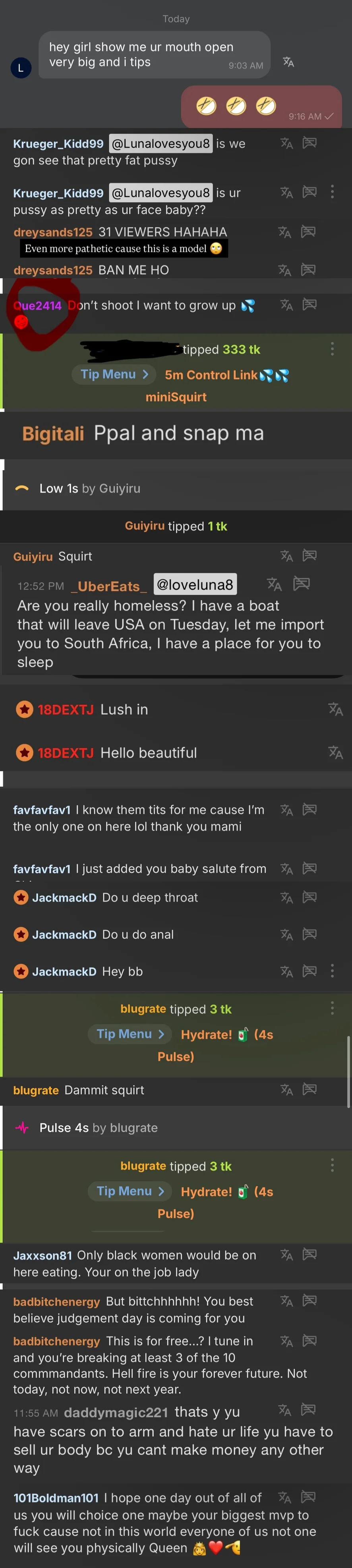This screenshot has width=352, height=1568.
Task: Translate dreysands125's "31 VIEWERS" message
Action: 284,232
